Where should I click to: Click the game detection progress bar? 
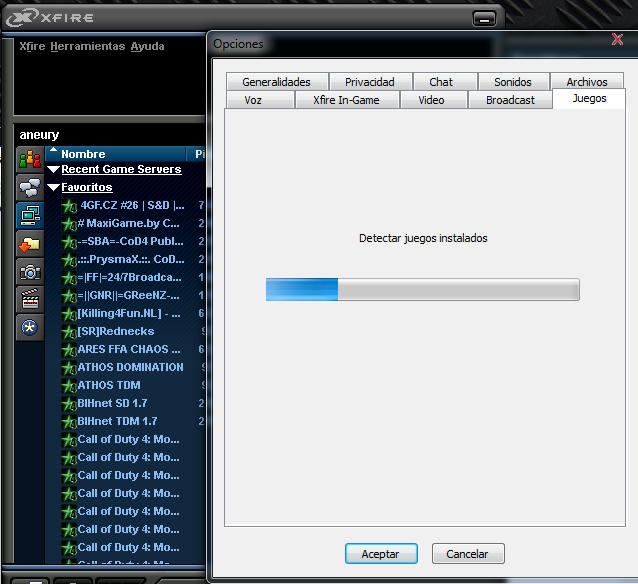coord(422,290)
